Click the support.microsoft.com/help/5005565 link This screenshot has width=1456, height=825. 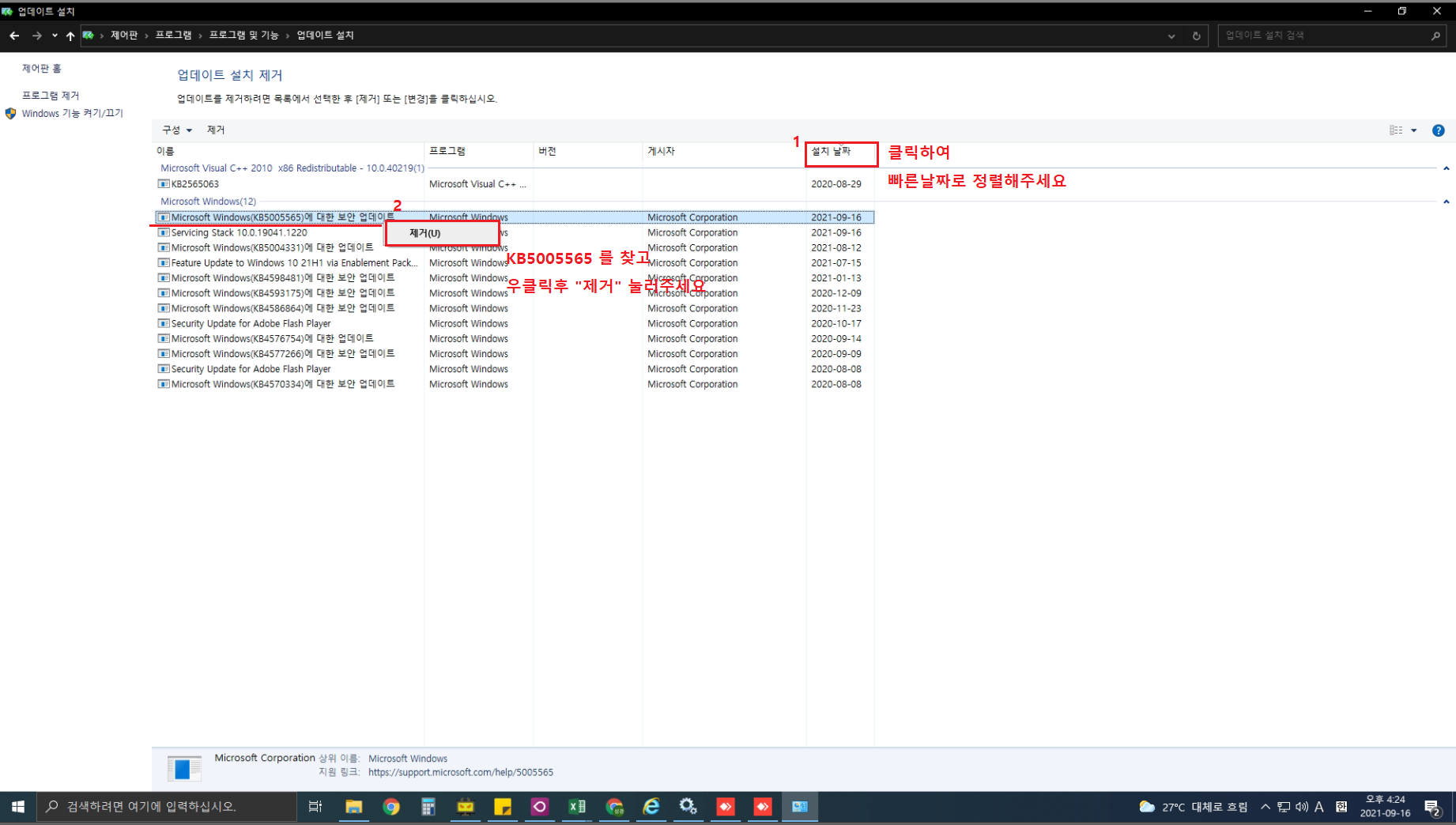pos(461,773)
